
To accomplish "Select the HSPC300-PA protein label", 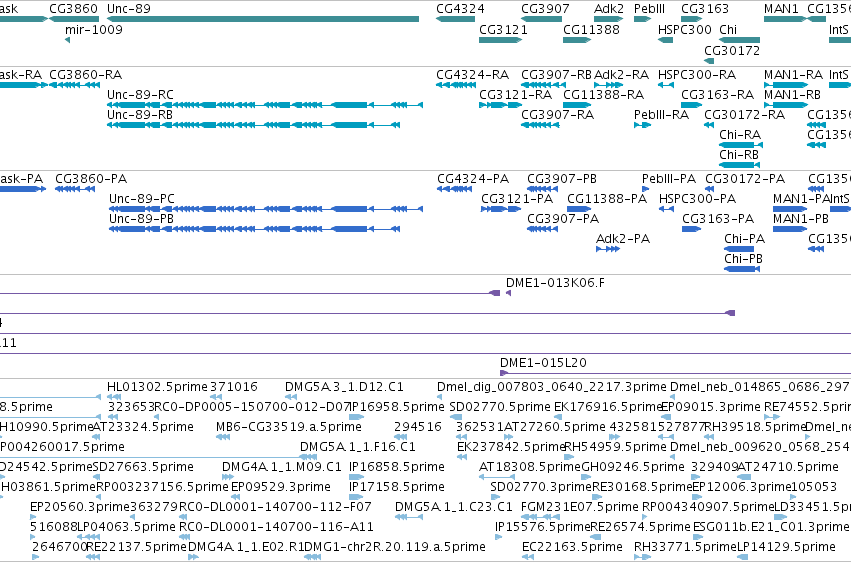I will tap(697, 199).
